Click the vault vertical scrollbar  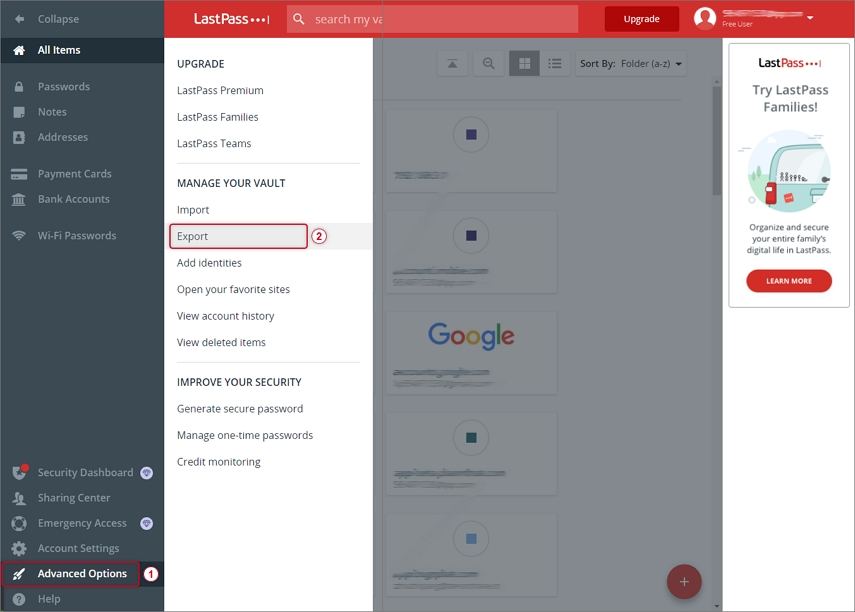716,140
